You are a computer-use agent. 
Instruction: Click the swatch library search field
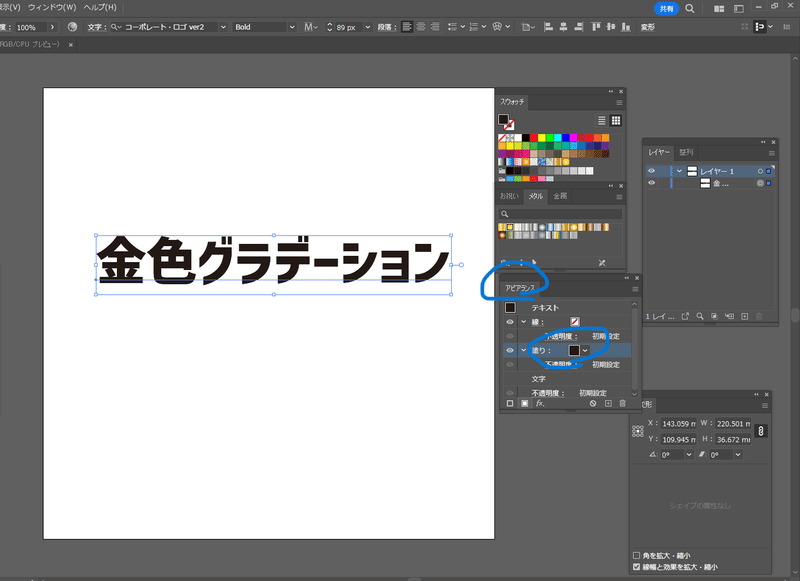coord(560,214)
